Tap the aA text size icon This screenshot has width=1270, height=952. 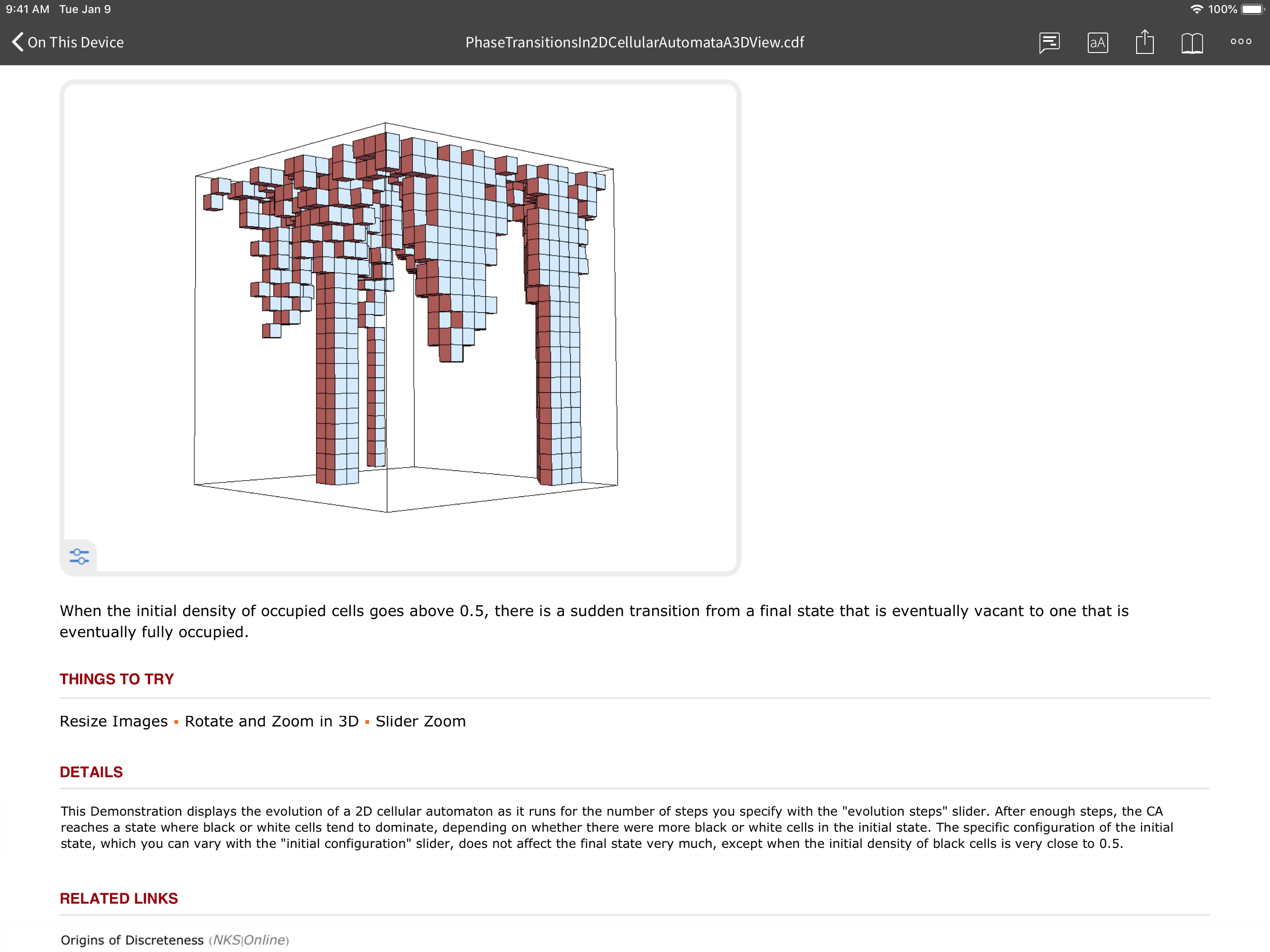coord(1097,42)
